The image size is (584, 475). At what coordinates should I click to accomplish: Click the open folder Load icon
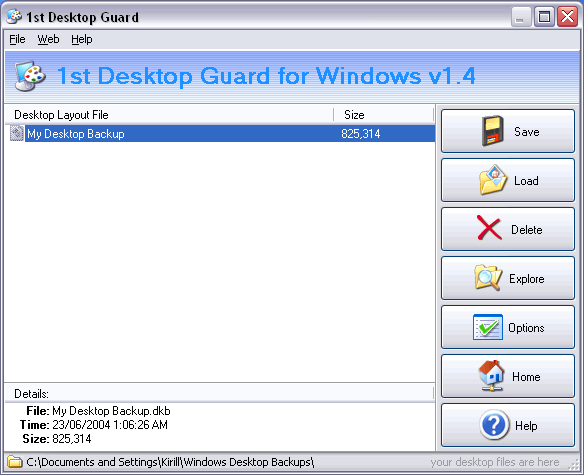click(x=493, y=180)
